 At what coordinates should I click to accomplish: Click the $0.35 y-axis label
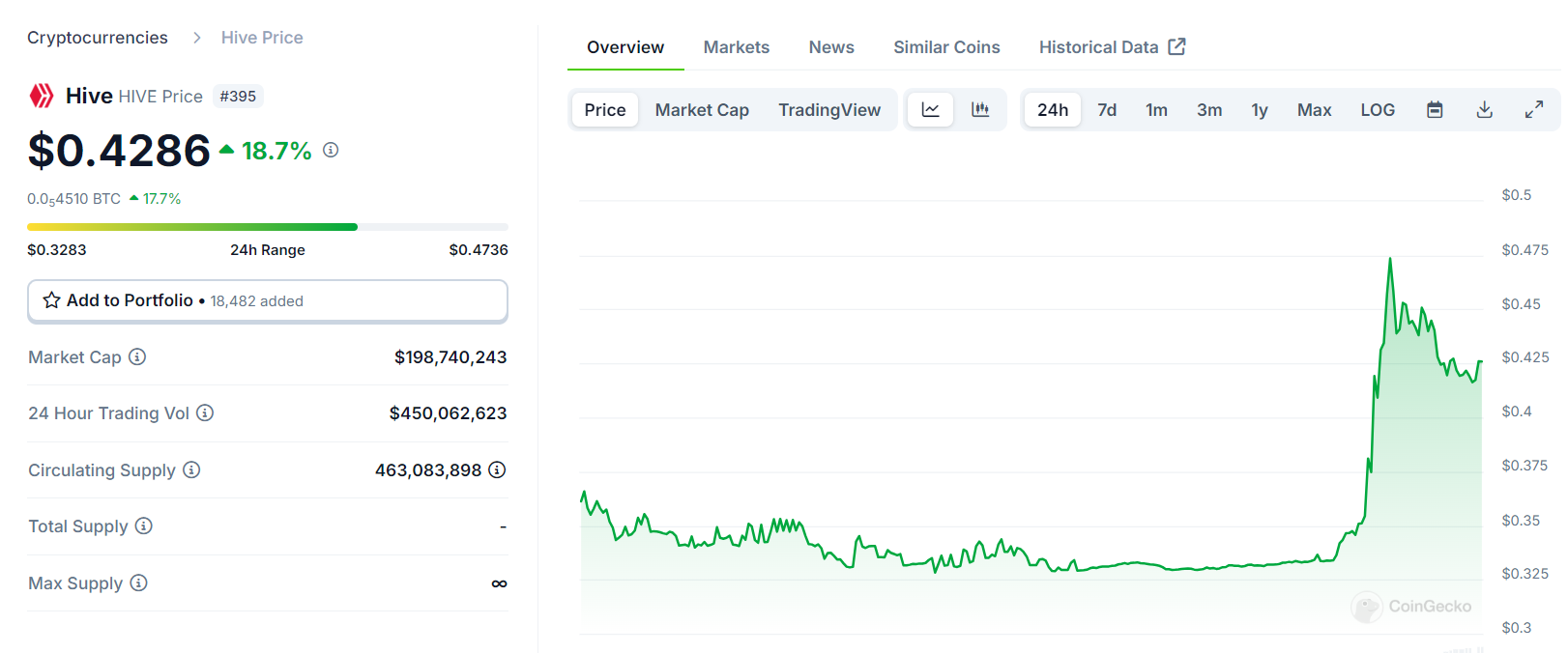pos(1521,520)
